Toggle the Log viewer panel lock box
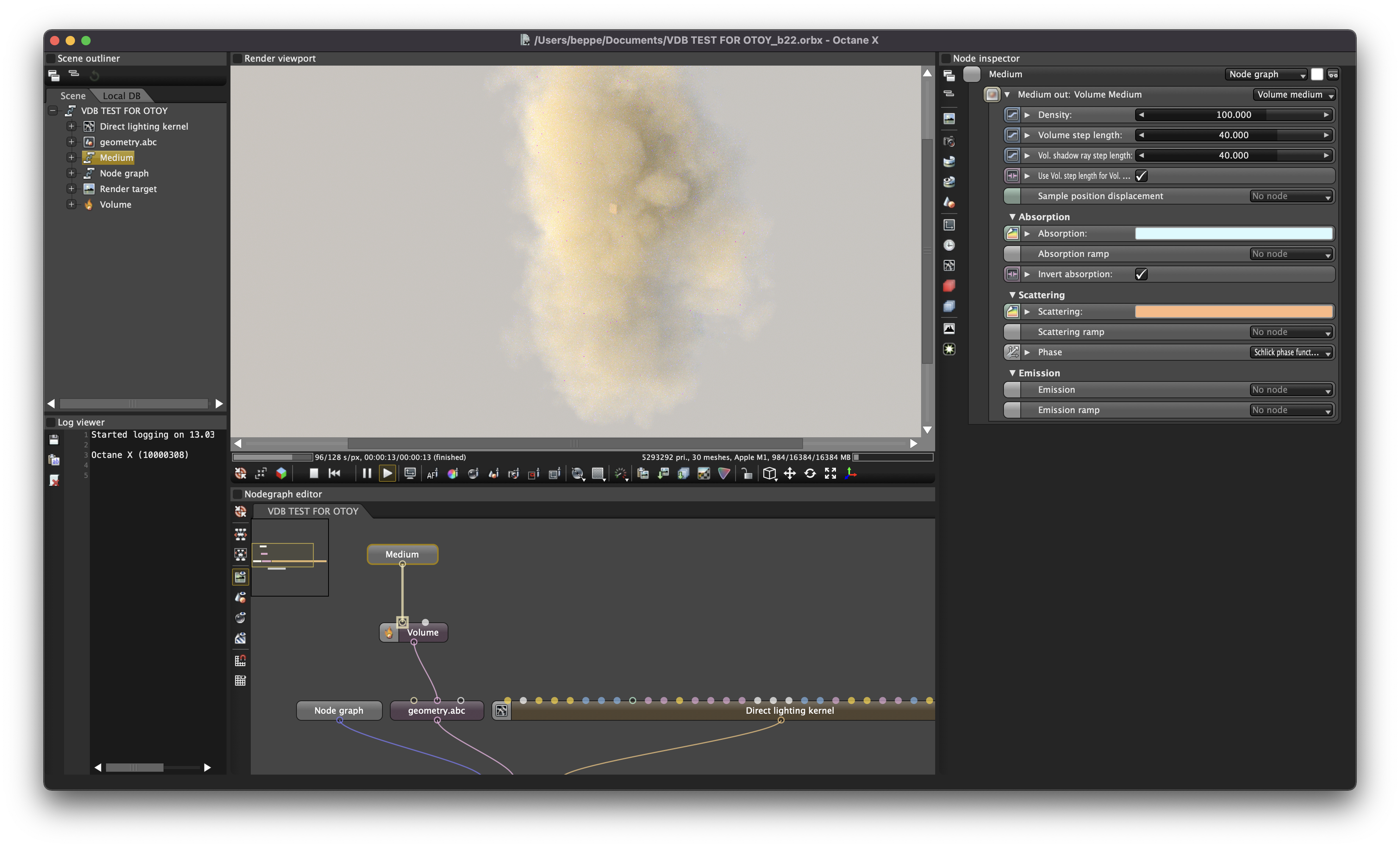Viewport: 1400px width, 848px height. tap(50, 422)
